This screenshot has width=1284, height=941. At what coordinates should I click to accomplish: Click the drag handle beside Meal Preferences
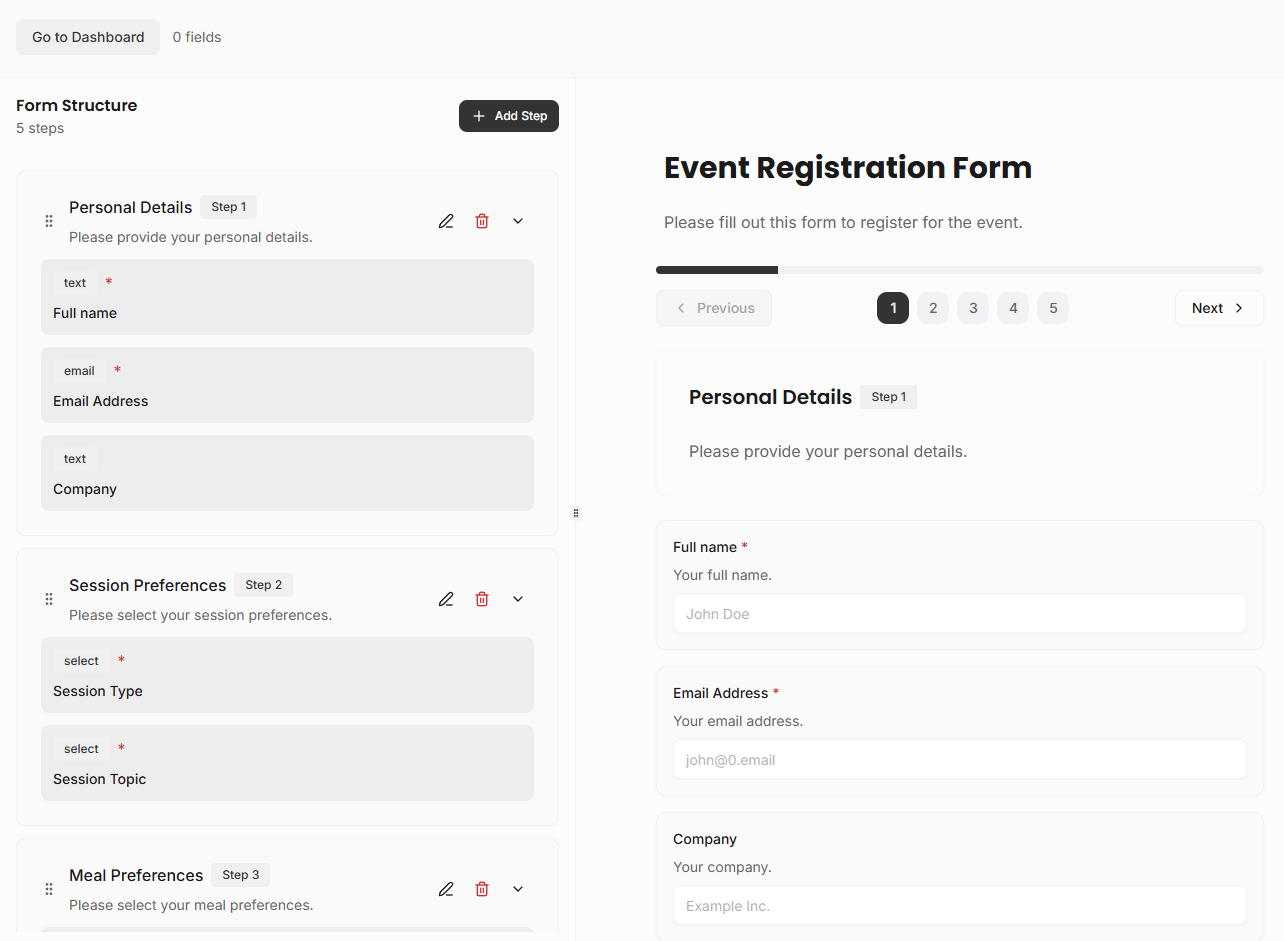click(48, 889)
